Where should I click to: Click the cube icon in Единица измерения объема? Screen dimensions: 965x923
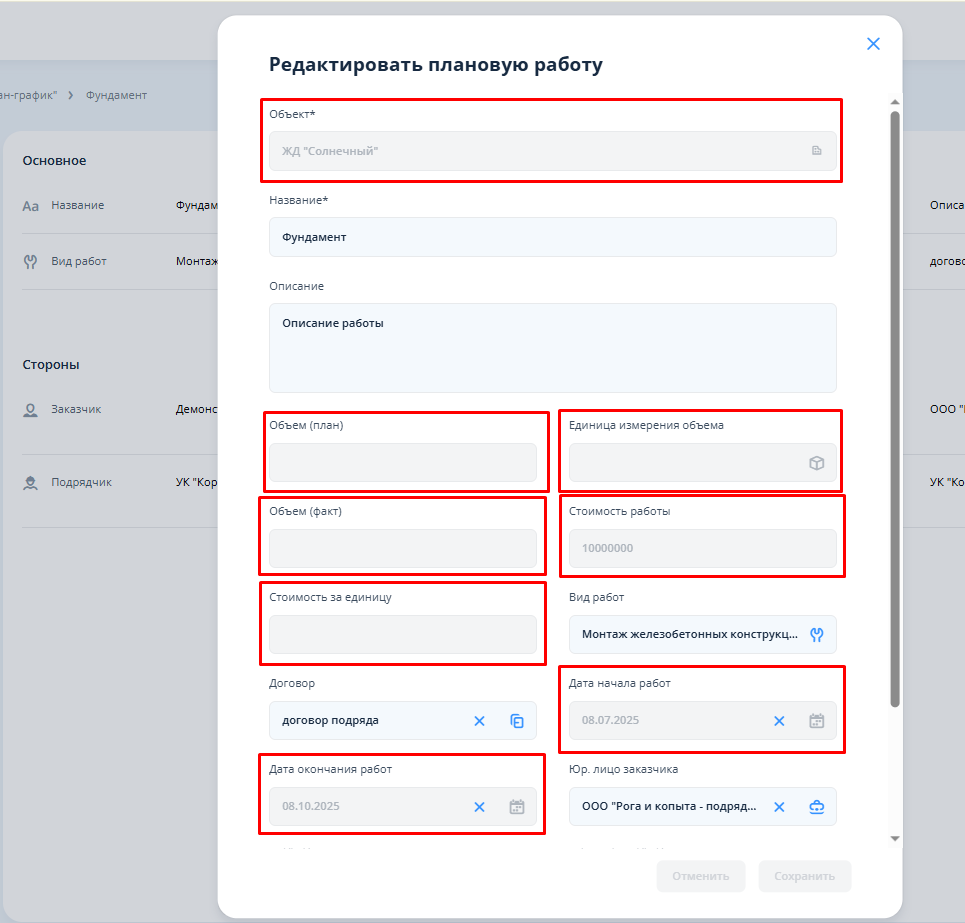pos(816,463)
